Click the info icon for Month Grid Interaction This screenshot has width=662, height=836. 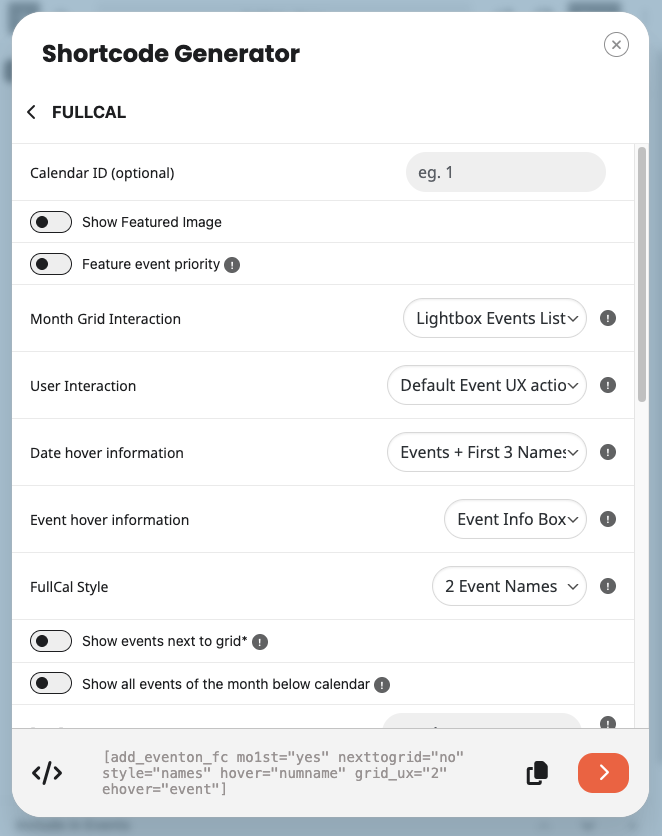(x=608, y=318)
